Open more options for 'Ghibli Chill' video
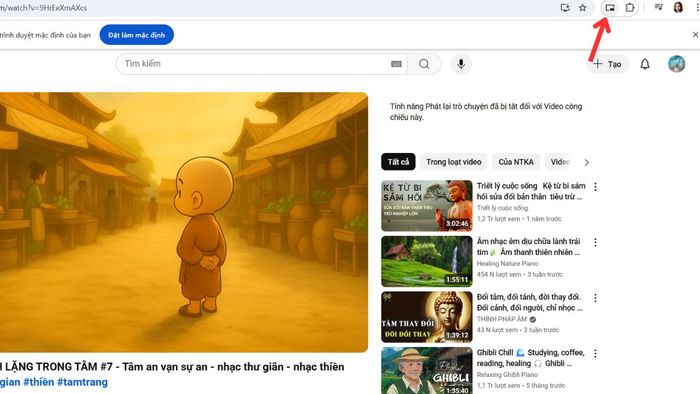This screenshot has width=700, height=394. (x=595, y=353)
